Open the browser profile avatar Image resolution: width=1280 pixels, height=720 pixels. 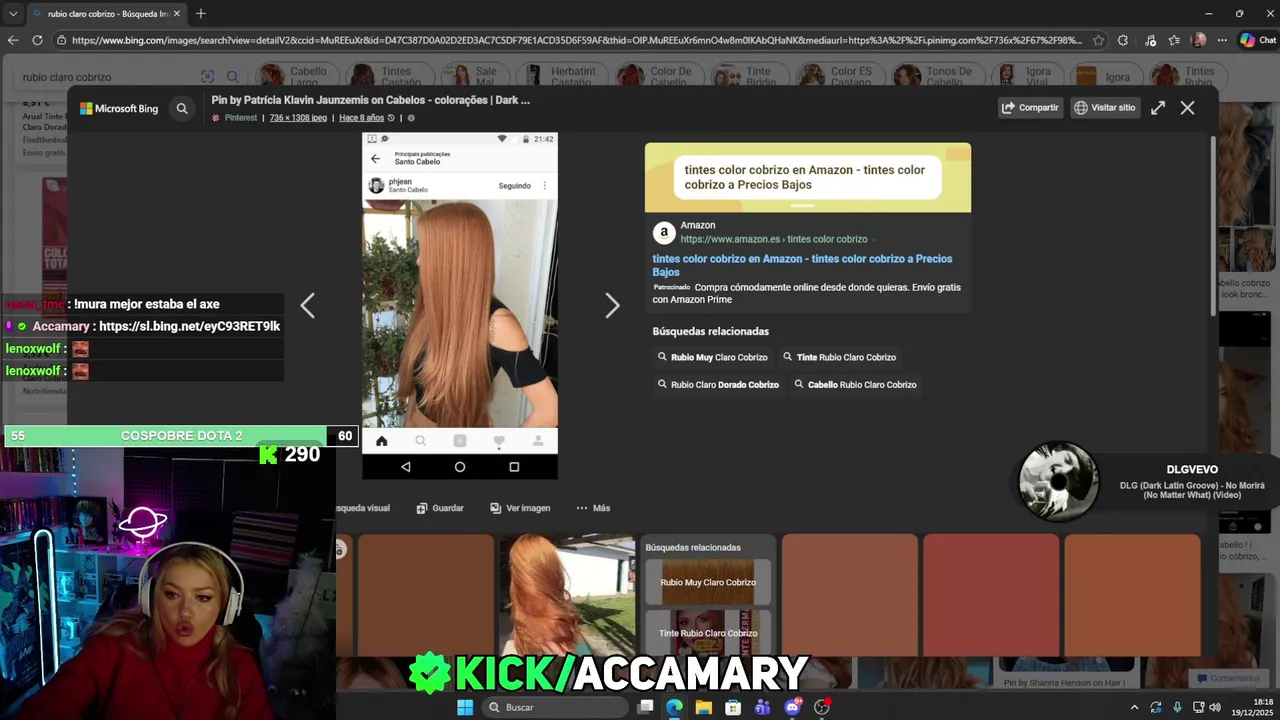tap(1199, 40)
